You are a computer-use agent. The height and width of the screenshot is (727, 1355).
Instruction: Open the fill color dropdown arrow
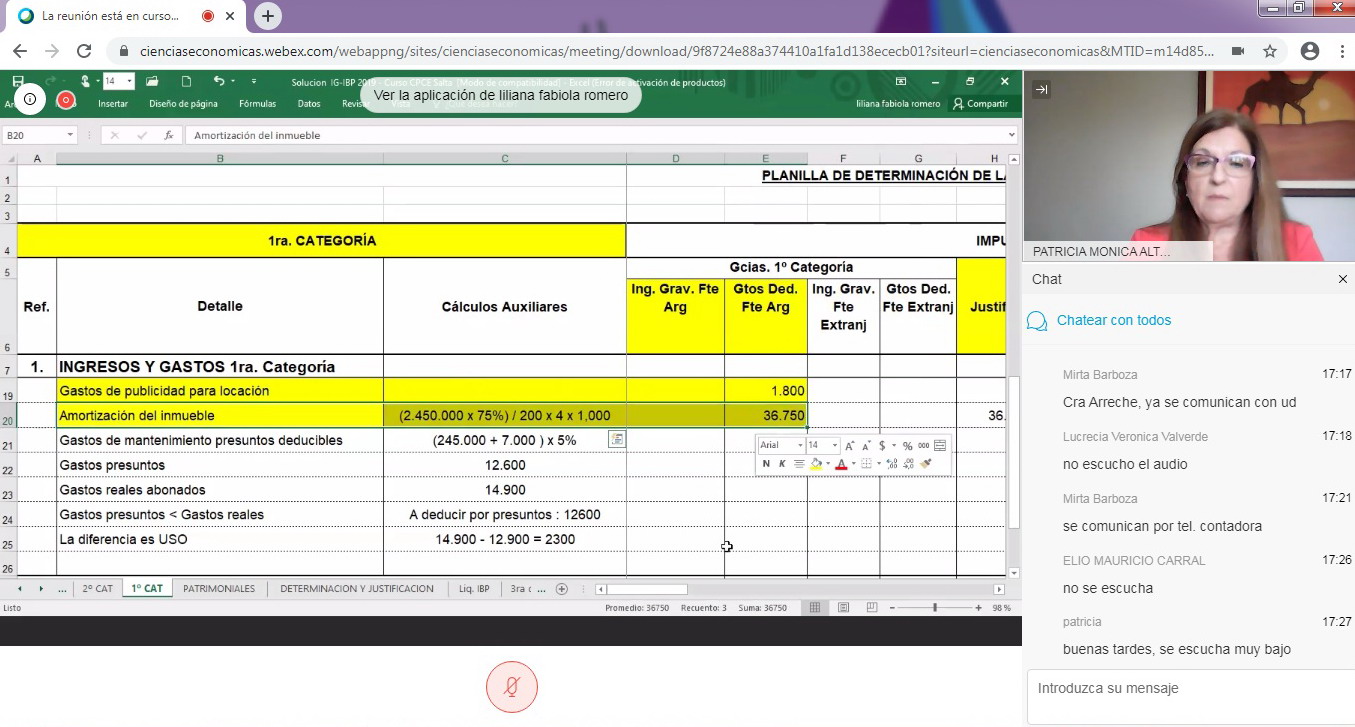click(x=828, y=464)
